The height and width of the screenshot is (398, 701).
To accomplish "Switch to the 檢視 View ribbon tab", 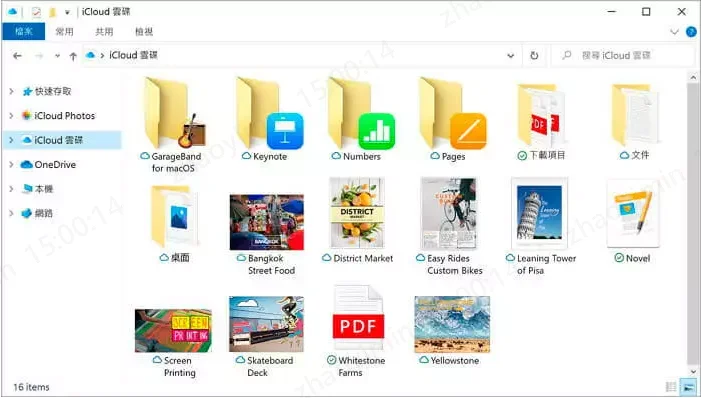I will pyautogui.click(x=144, y=31).
